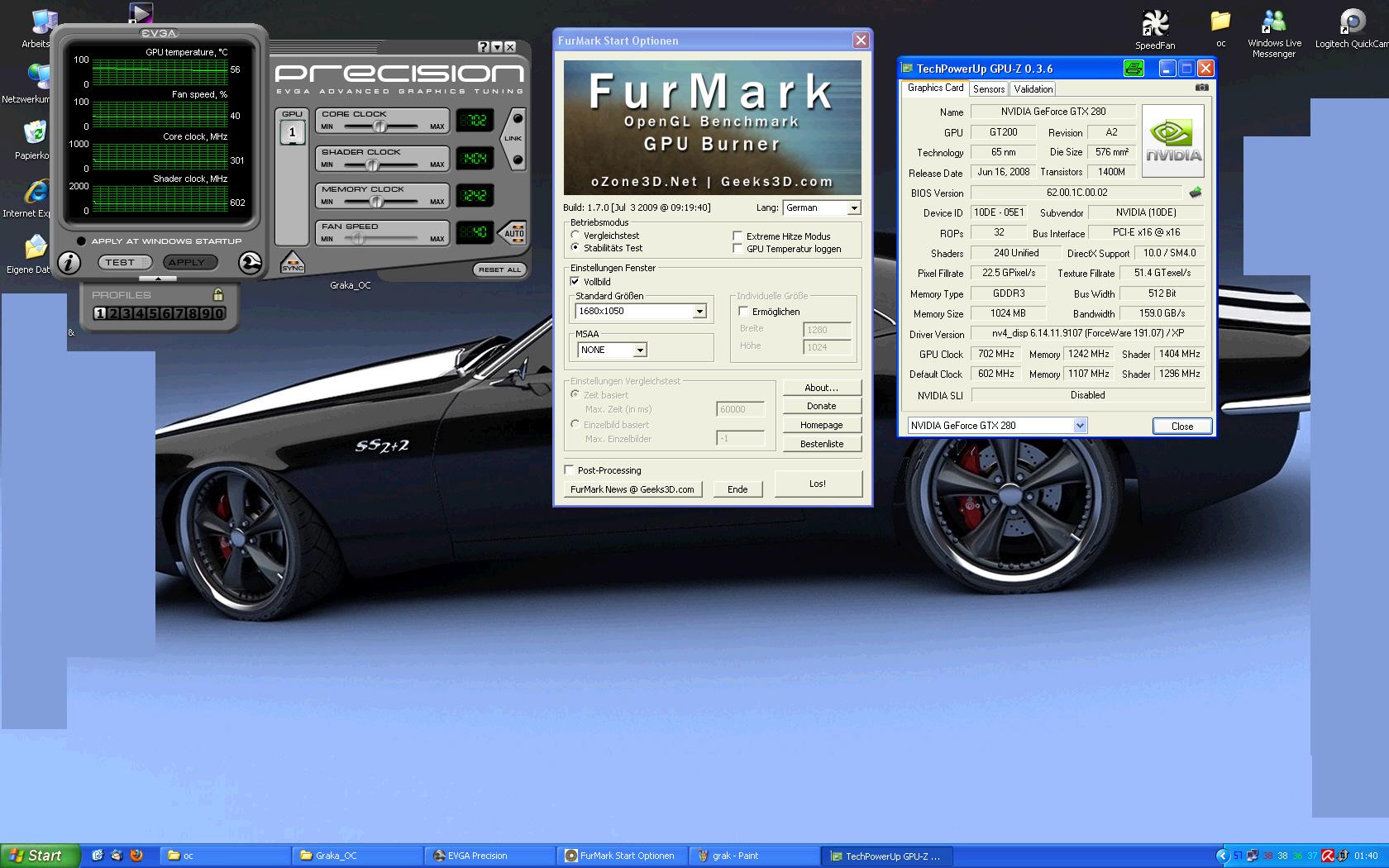Click the Core Clock slider handle
The image size is (1389, 868).
coord(380,126)
